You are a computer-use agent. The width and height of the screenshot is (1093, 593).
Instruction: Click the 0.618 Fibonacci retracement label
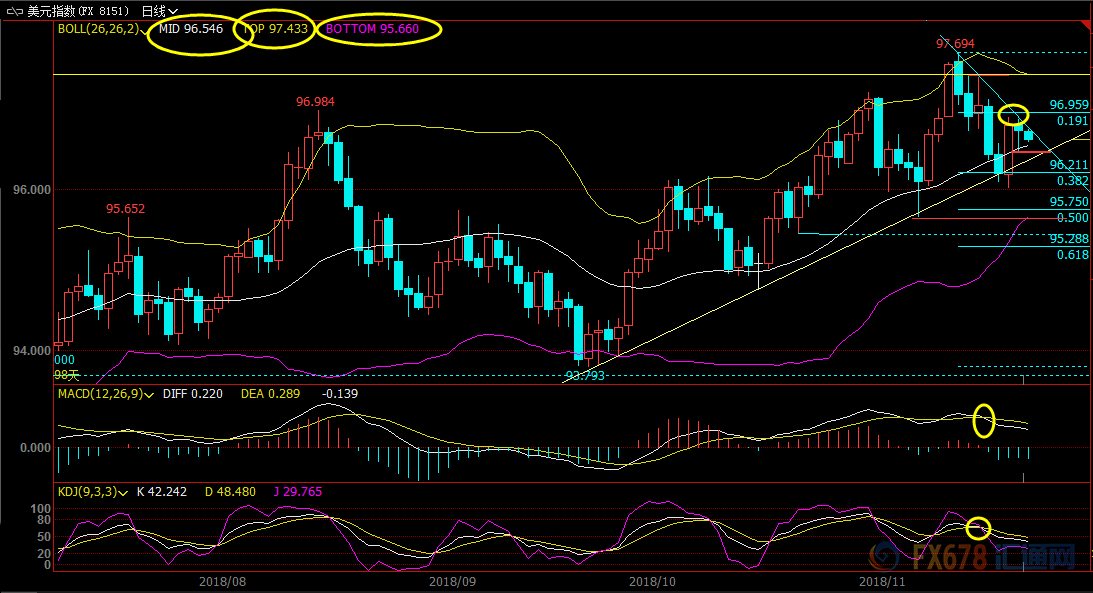pyautogui.click(x=1072, y=255)
